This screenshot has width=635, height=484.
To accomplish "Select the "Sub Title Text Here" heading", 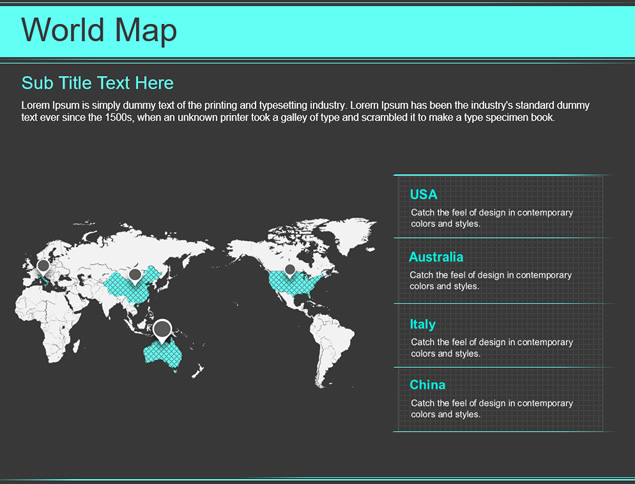I will click(97, 83).
